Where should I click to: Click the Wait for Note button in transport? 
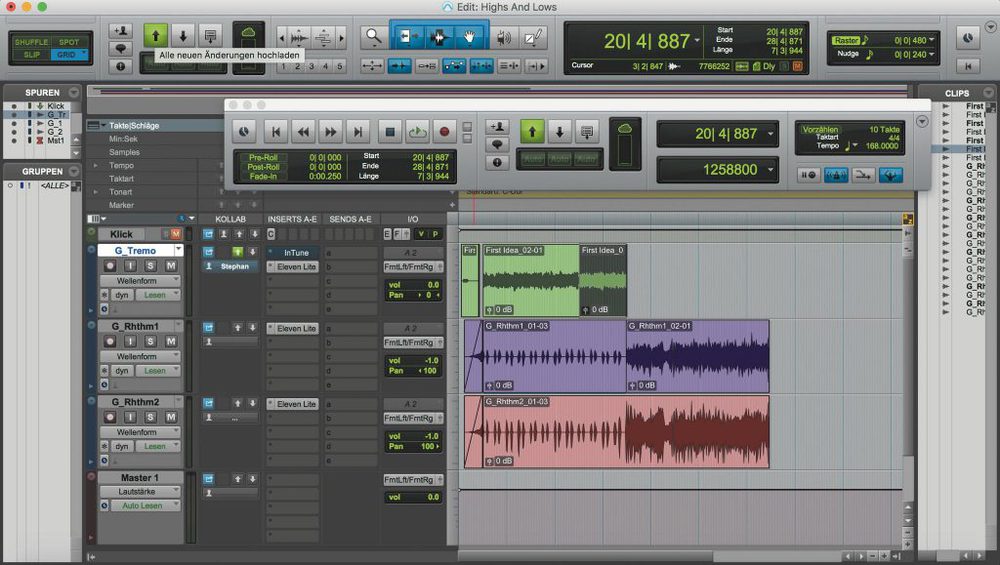click(x=808, y=175)
